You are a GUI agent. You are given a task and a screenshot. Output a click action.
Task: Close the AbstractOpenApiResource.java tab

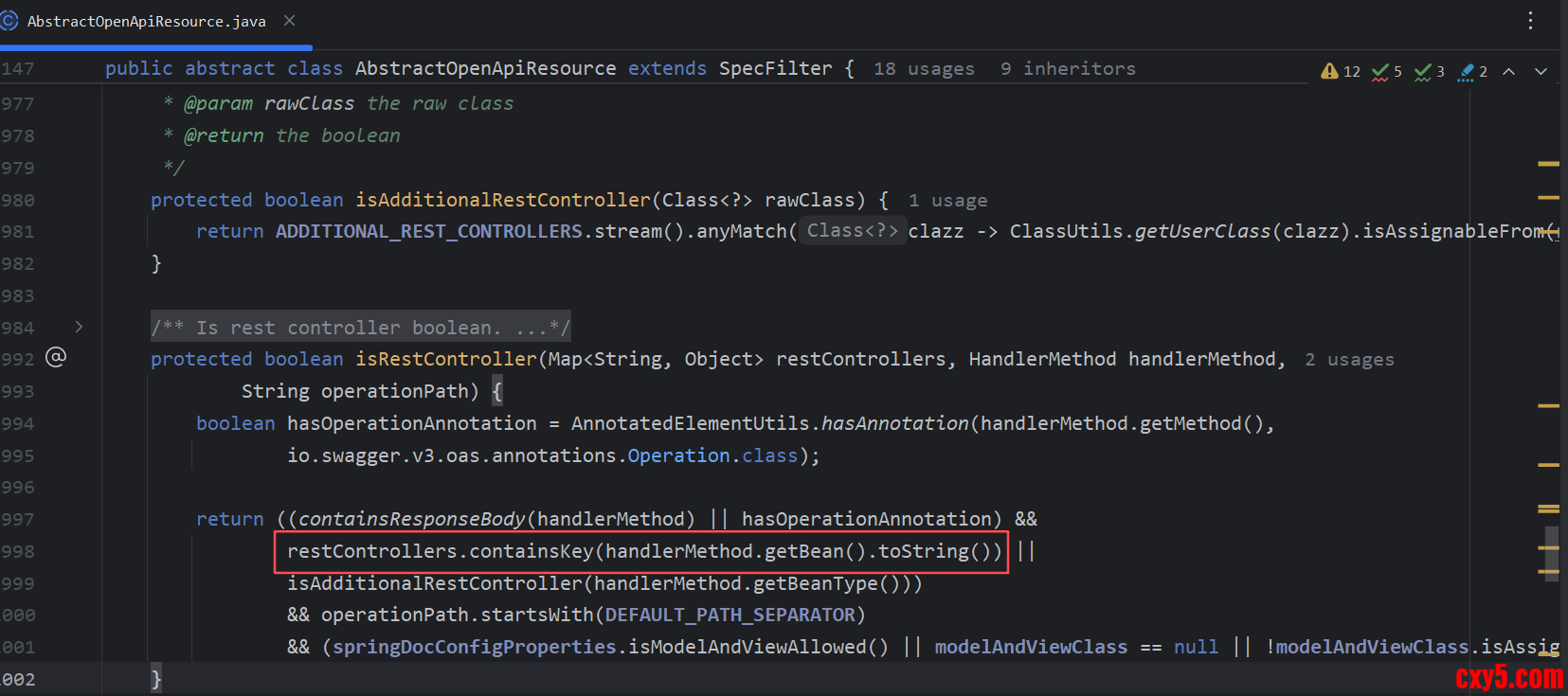pos(290,20)
